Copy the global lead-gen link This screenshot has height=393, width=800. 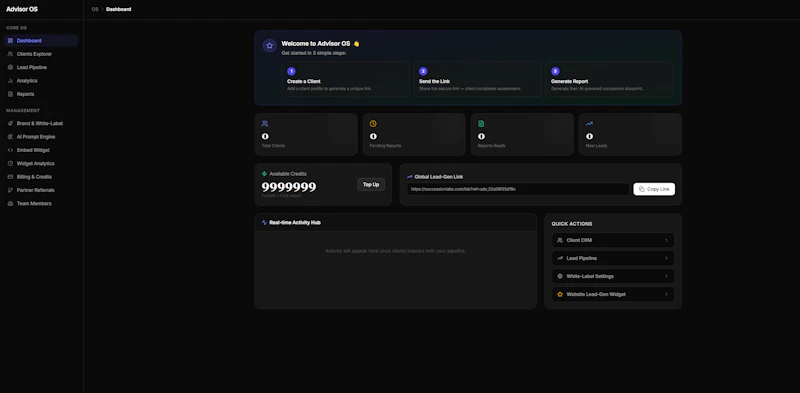tap(654, 189)
